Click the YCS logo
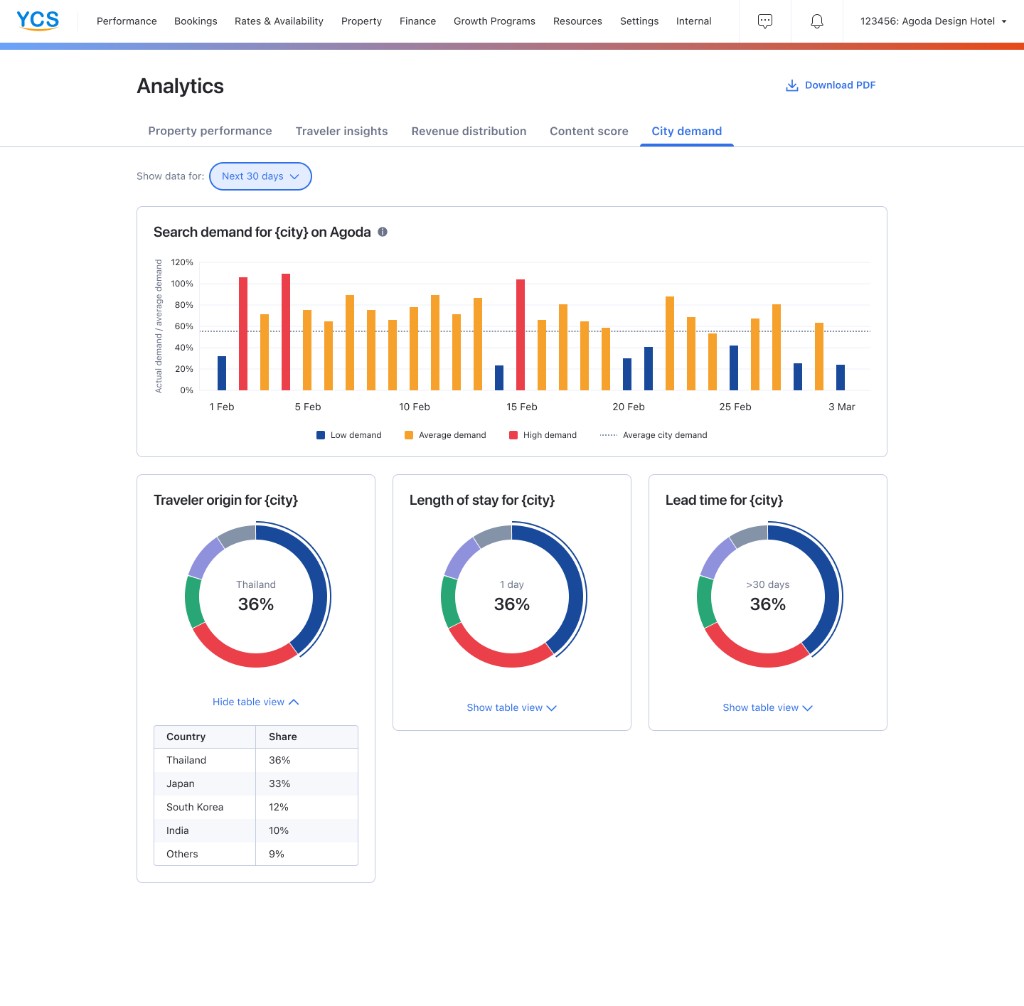Viewport: 1024px width, 1006px height. click(37, 20)
